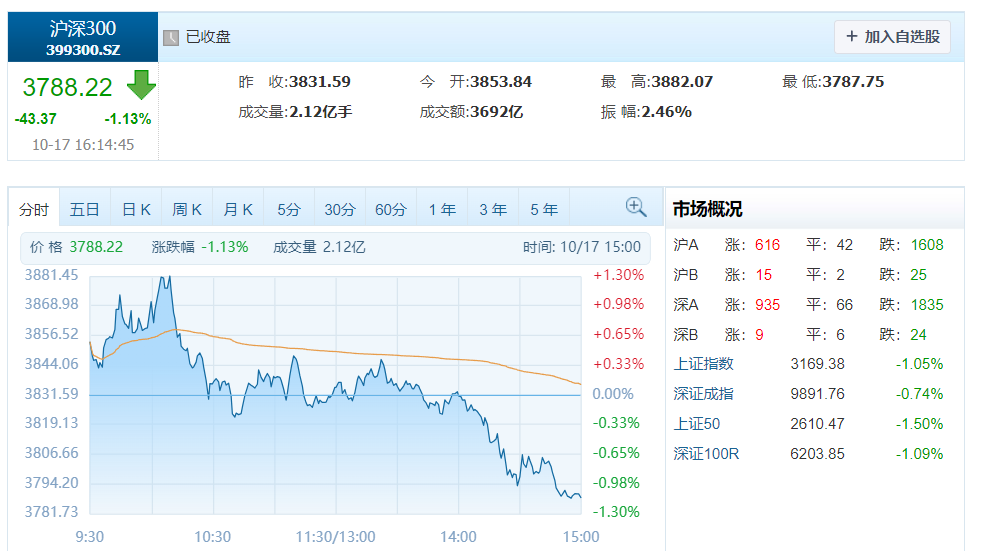This screenshot has height=551, width=991.
Task: Click the clock icon beside 已收盘
Action: (171, 38)
